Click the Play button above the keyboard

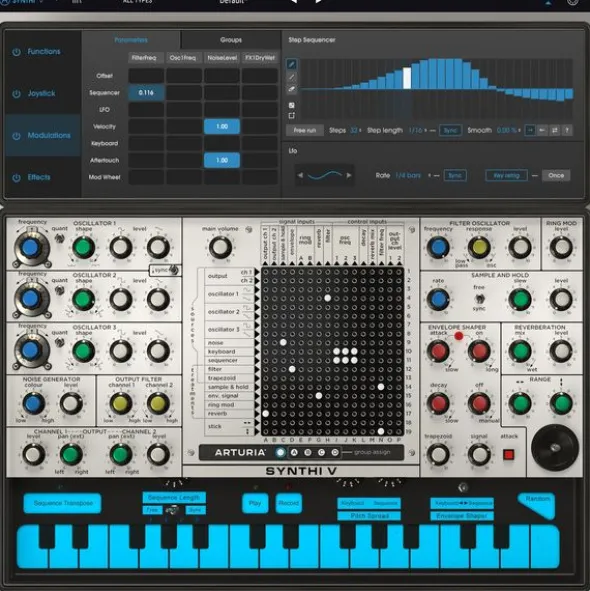255,503
